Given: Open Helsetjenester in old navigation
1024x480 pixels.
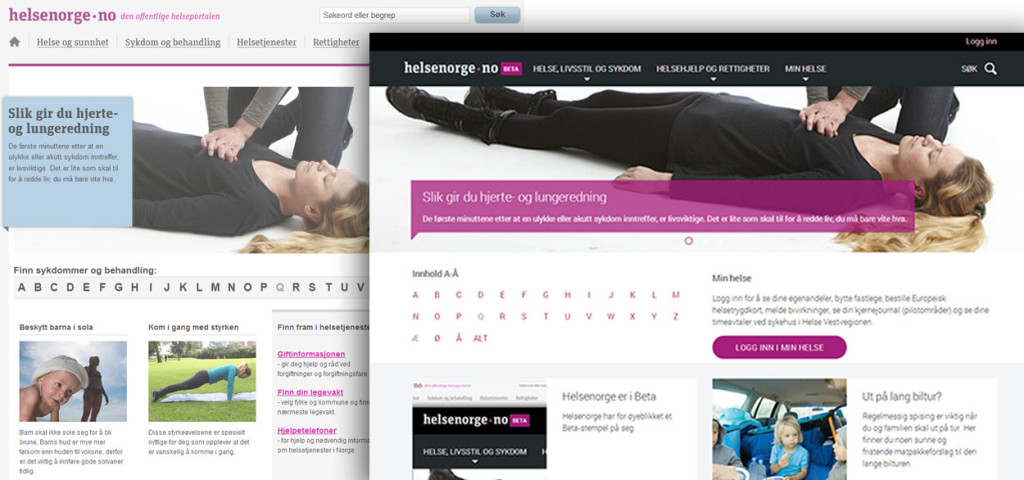Looking at the screenshot, I should point(266,42).
